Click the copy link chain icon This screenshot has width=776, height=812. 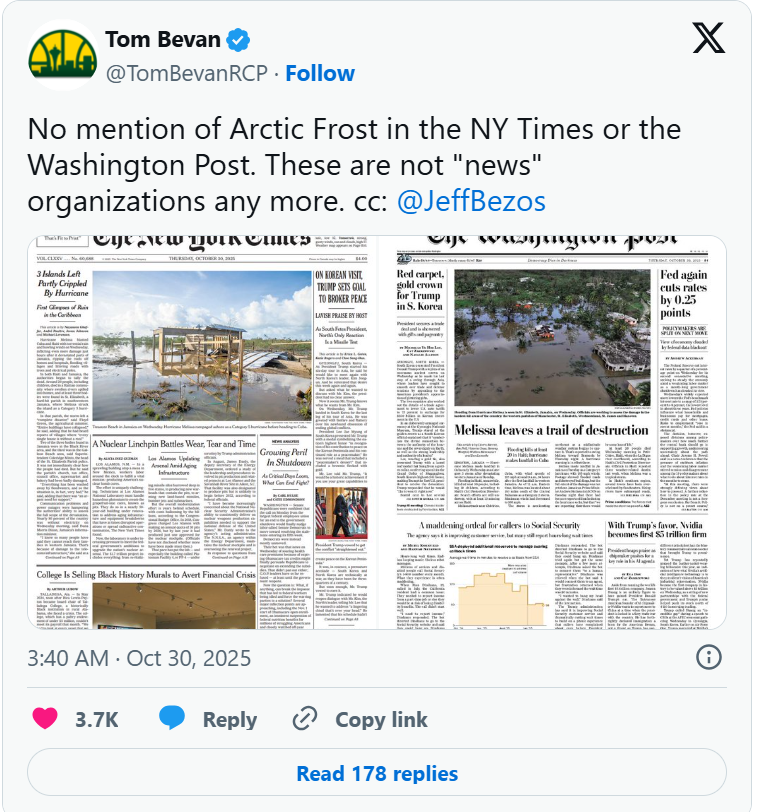(x=301, y=719)
